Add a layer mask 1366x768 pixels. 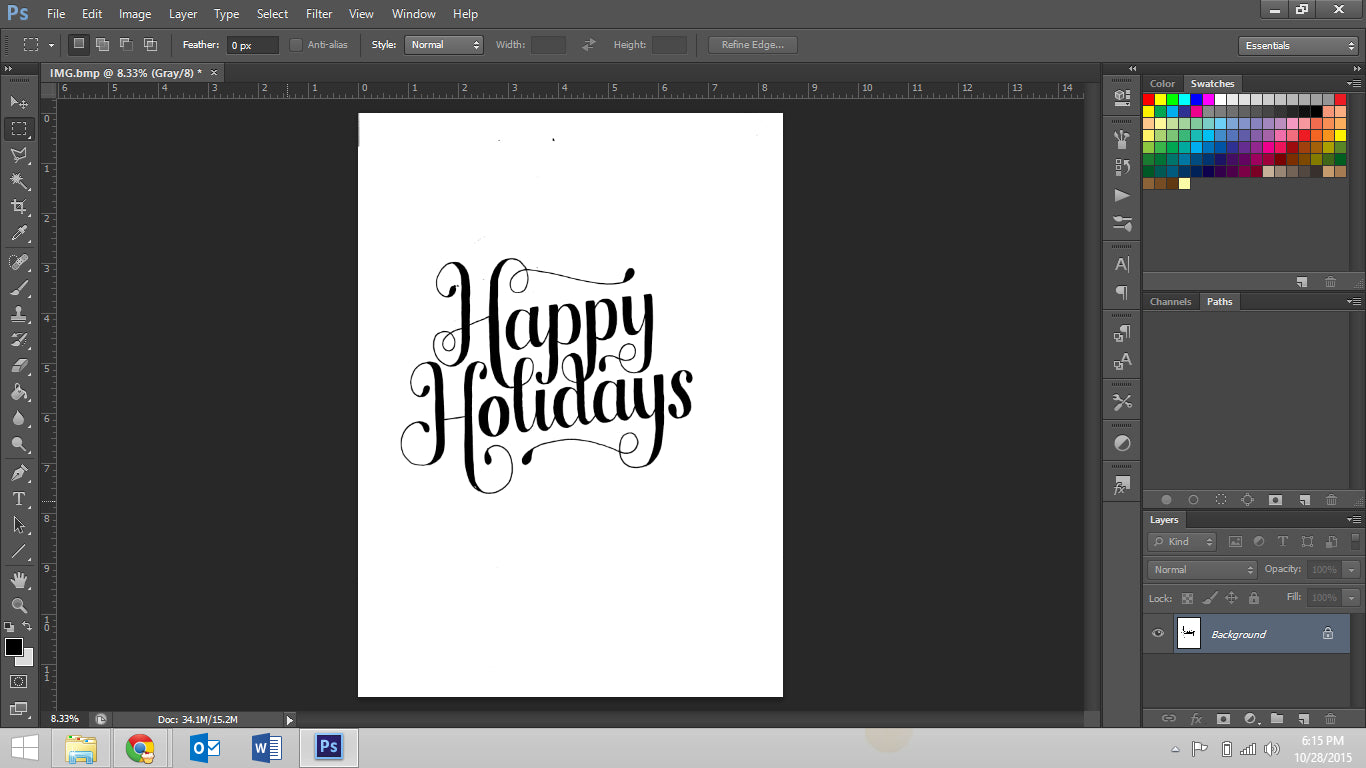[1222, 718]
